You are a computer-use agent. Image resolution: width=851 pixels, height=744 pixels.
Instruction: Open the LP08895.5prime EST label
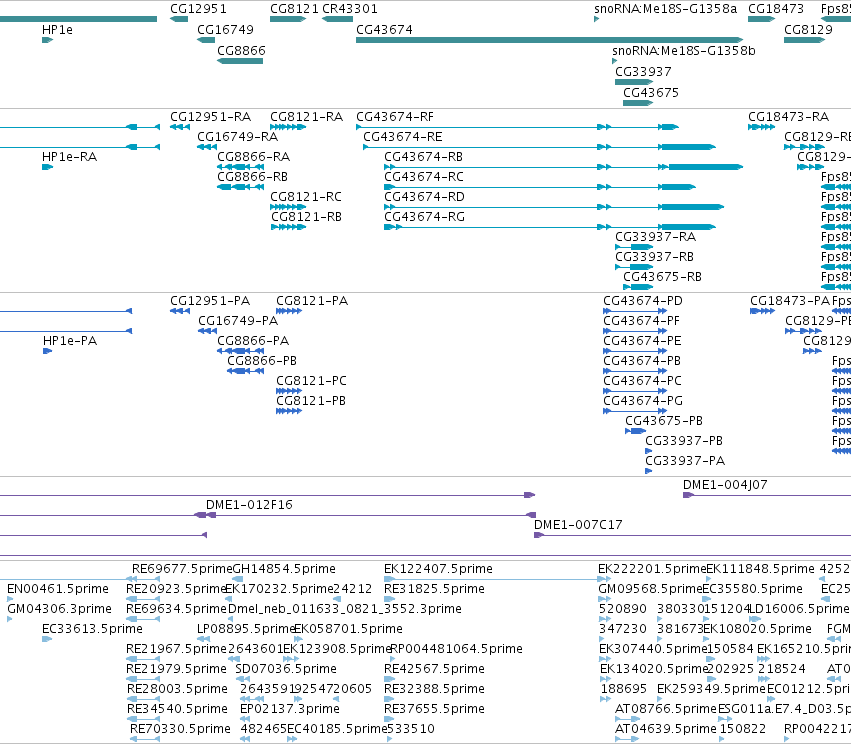coord(245,629)
